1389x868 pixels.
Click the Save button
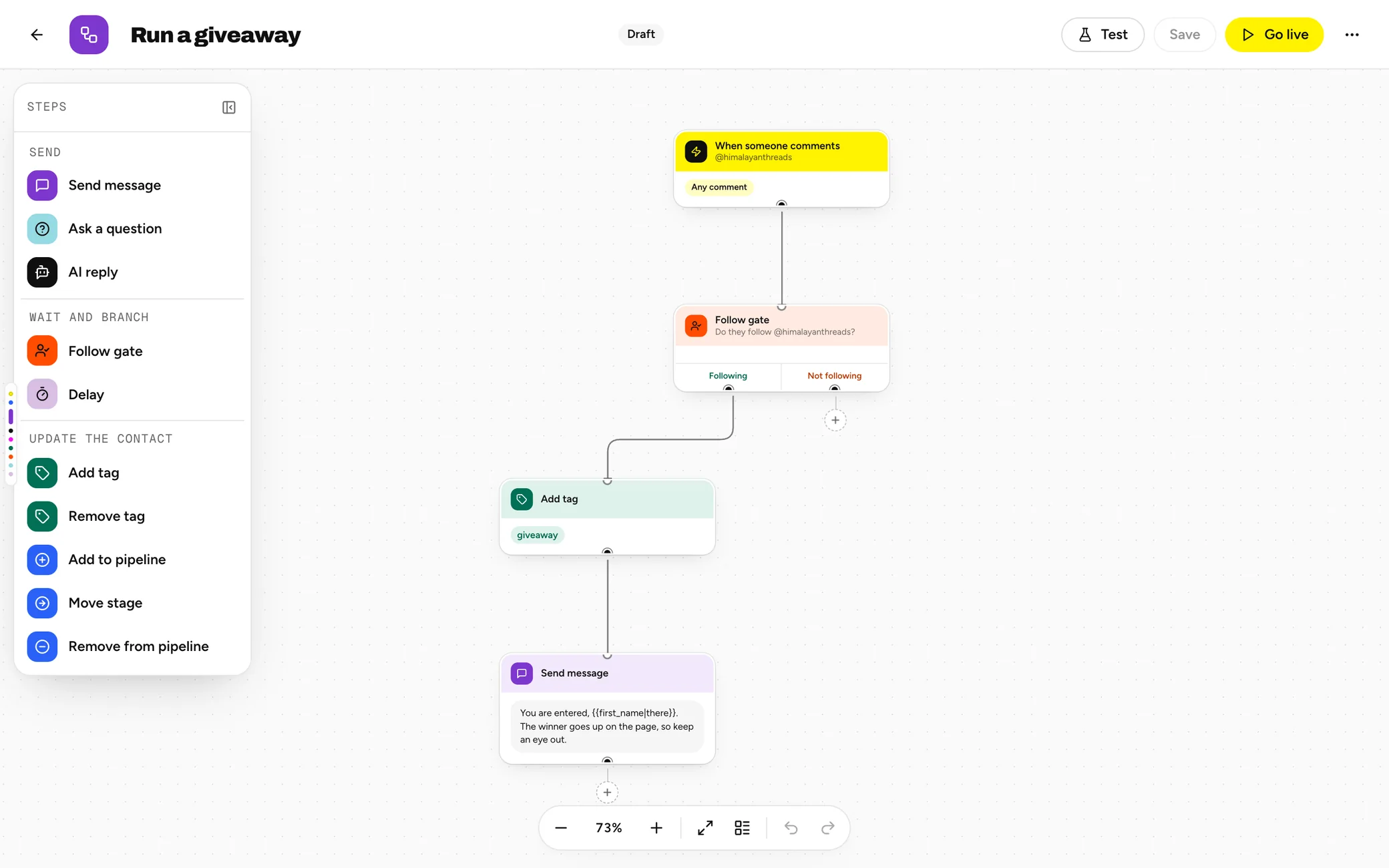pos(1185,35)
